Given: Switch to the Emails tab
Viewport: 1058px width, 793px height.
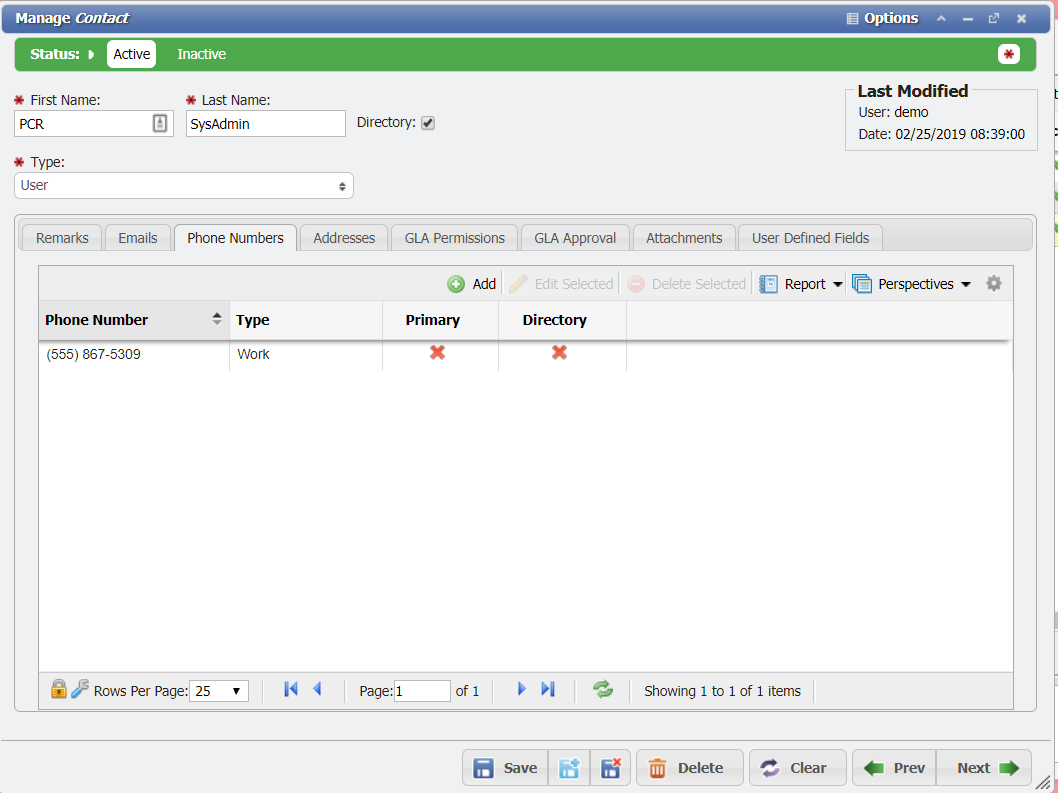Looking at the screenshot, I should tap(138, 238).
